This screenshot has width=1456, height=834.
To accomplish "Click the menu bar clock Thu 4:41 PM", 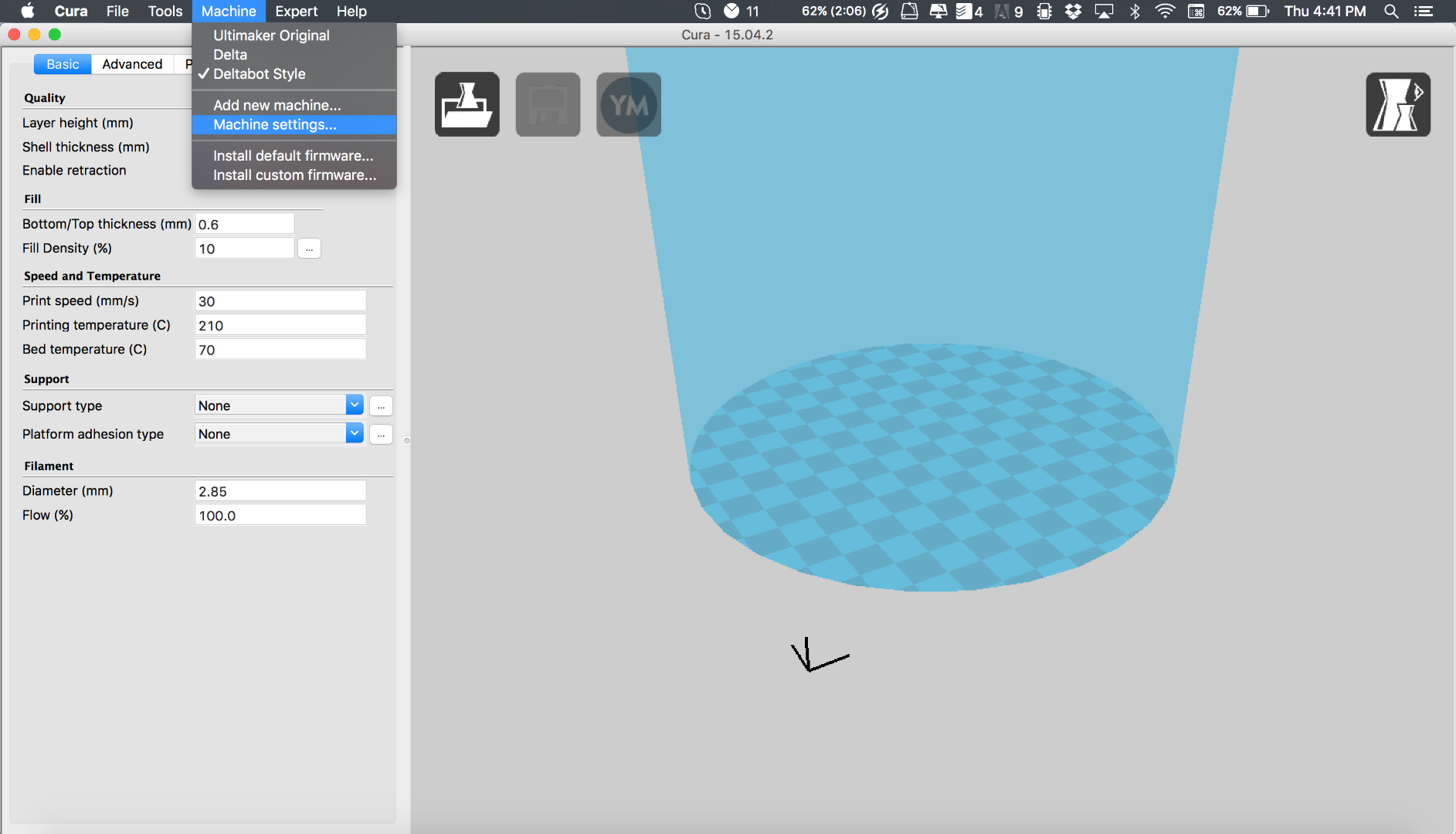I will pos(1325,11).
